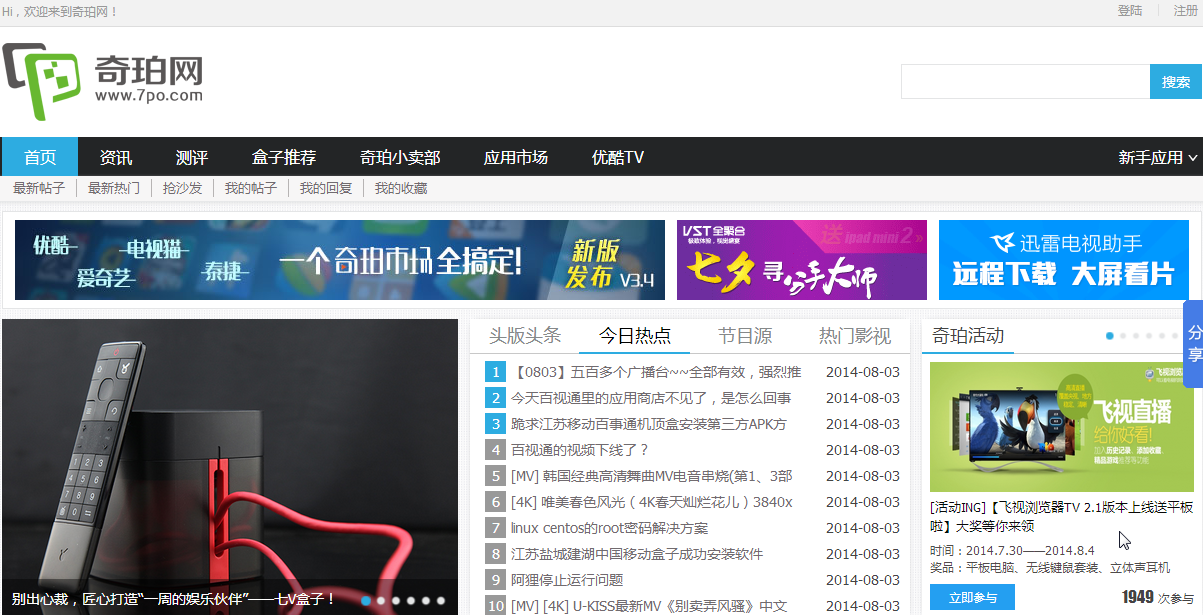
Task: Open the 最新帖子 sub-navigation link
Action: [39, 188]
